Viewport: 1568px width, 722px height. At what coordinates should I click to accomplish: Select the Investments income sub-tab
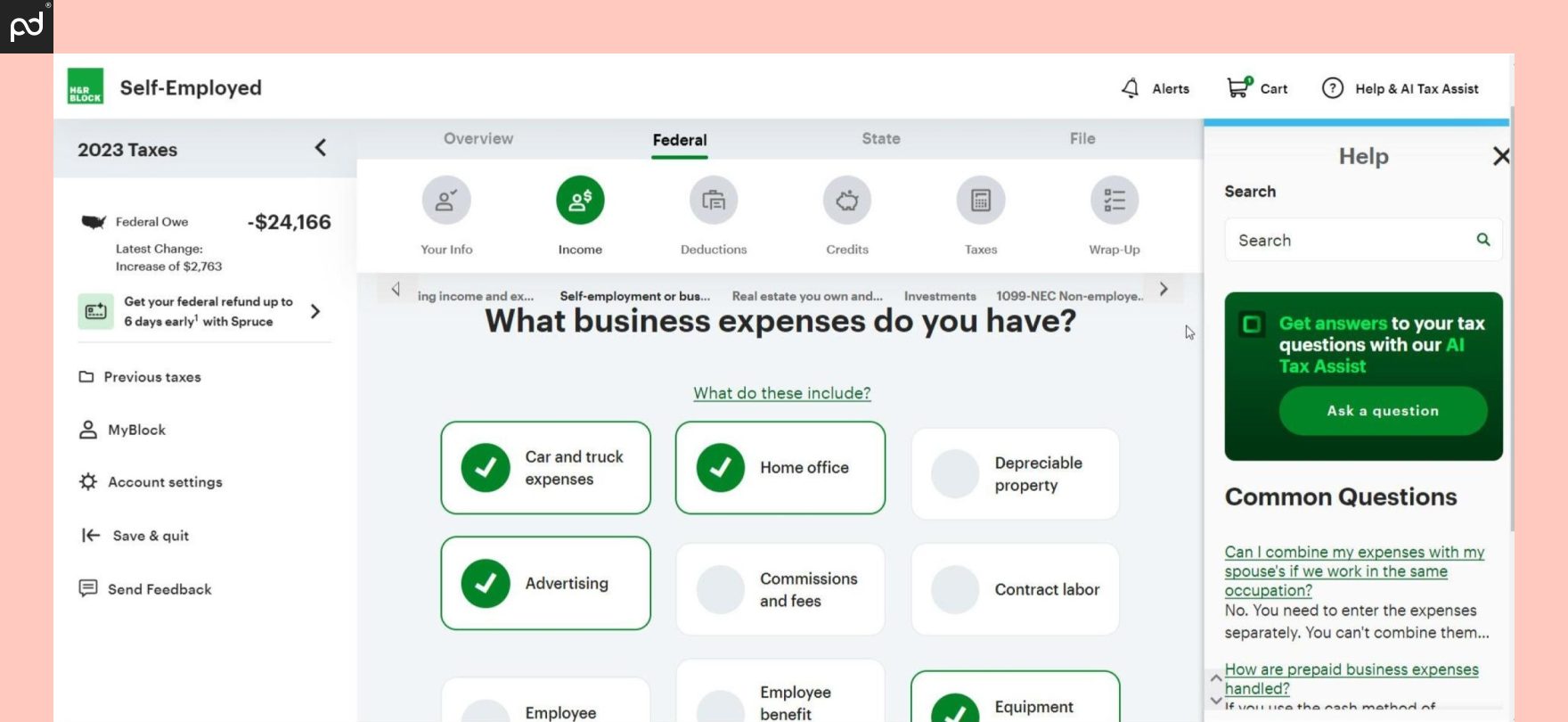(940, 295)
